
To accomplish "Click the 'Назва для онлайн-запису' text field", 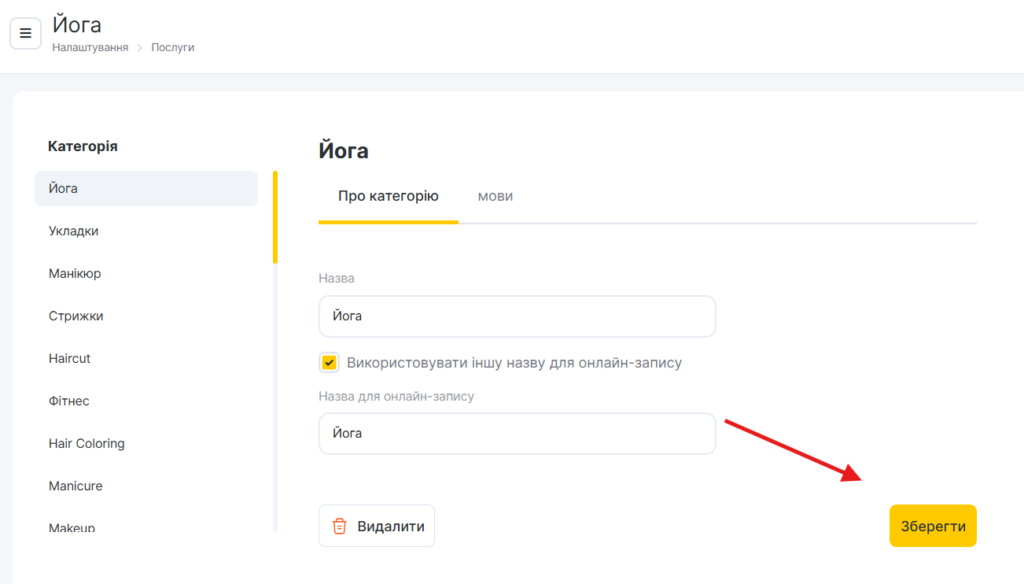I will click(517, 434).
